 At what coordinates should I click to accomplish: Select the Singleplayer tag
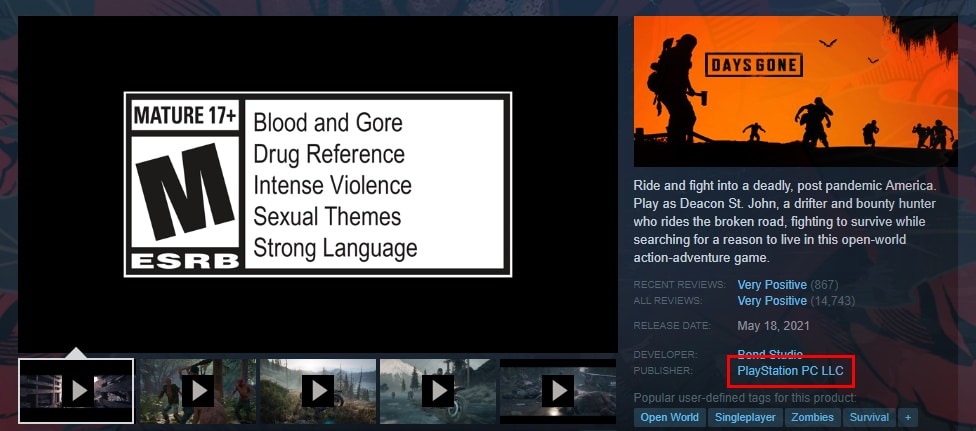(745, 417)
